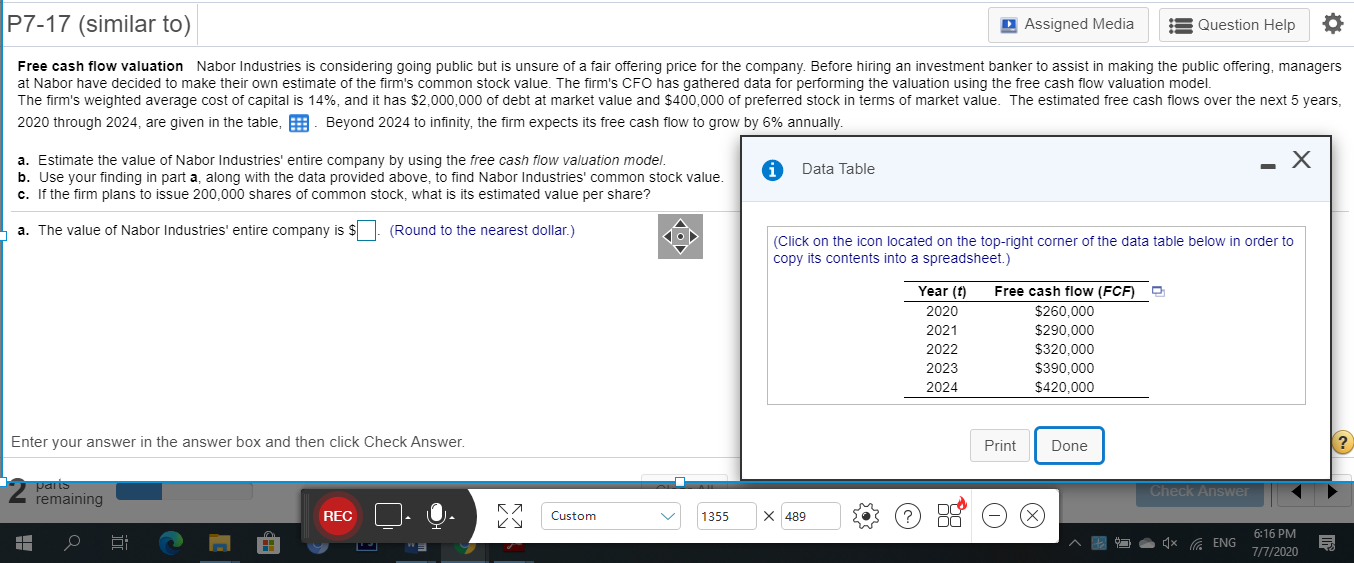Screen dimensions: 1354x563
Task: Open Microsoft Store from taskbar
Action: (x=268, y=545)
